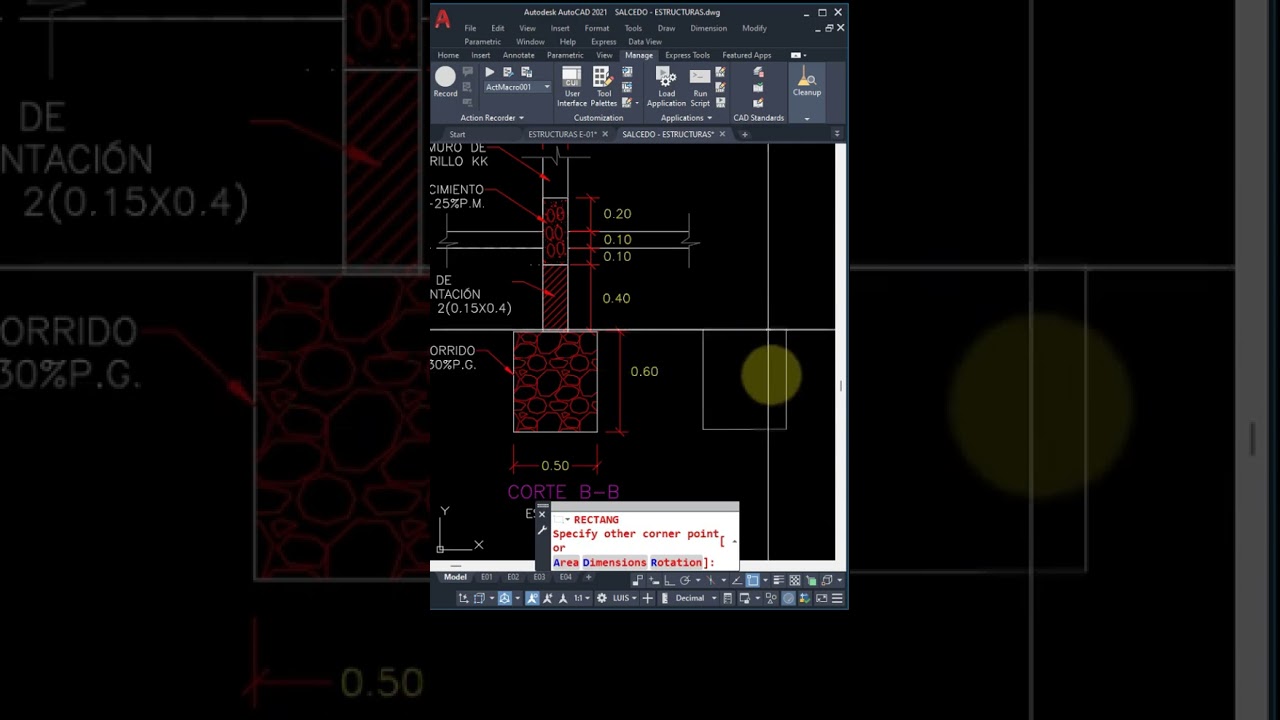Click Export Customizations icon
The height and width of the screenshot is (720, 1280).
point(627,87)
